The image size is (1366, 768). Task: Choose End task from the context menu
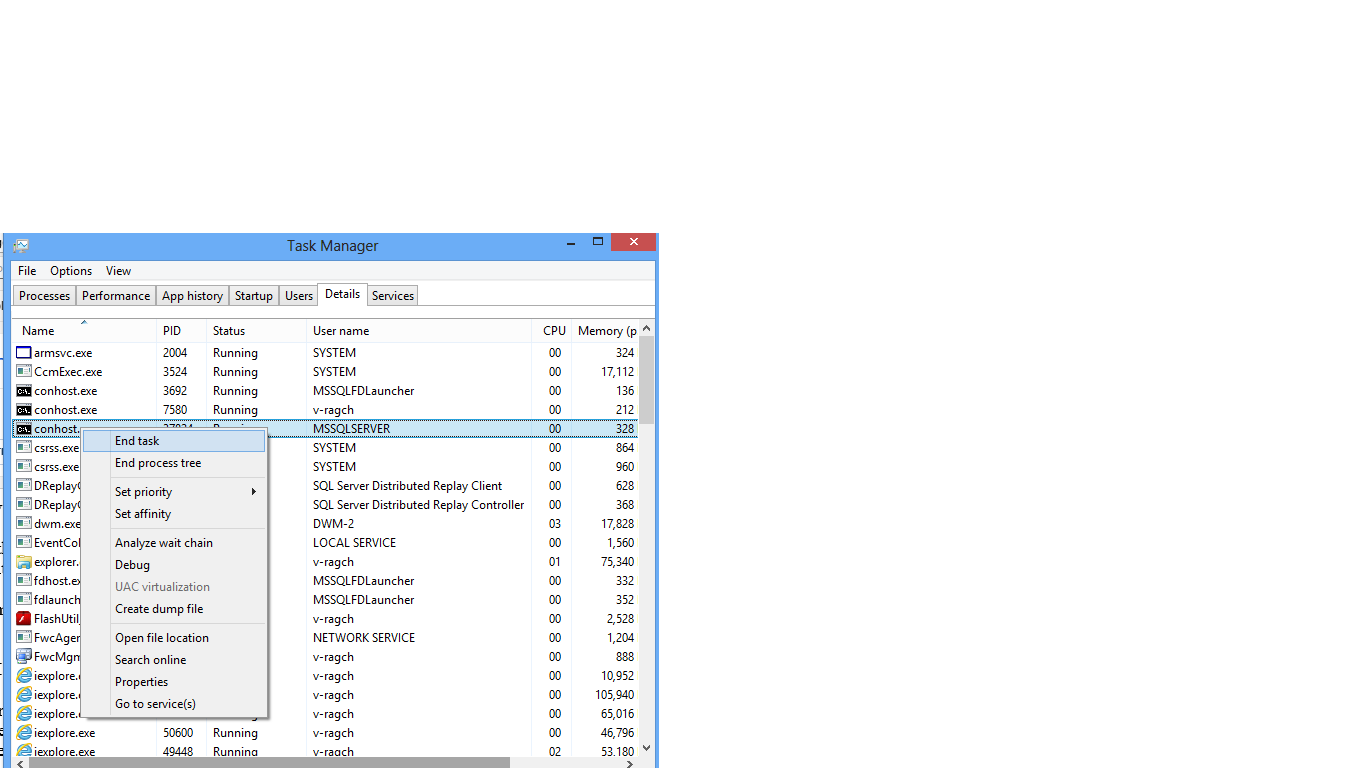click(174, 441)
